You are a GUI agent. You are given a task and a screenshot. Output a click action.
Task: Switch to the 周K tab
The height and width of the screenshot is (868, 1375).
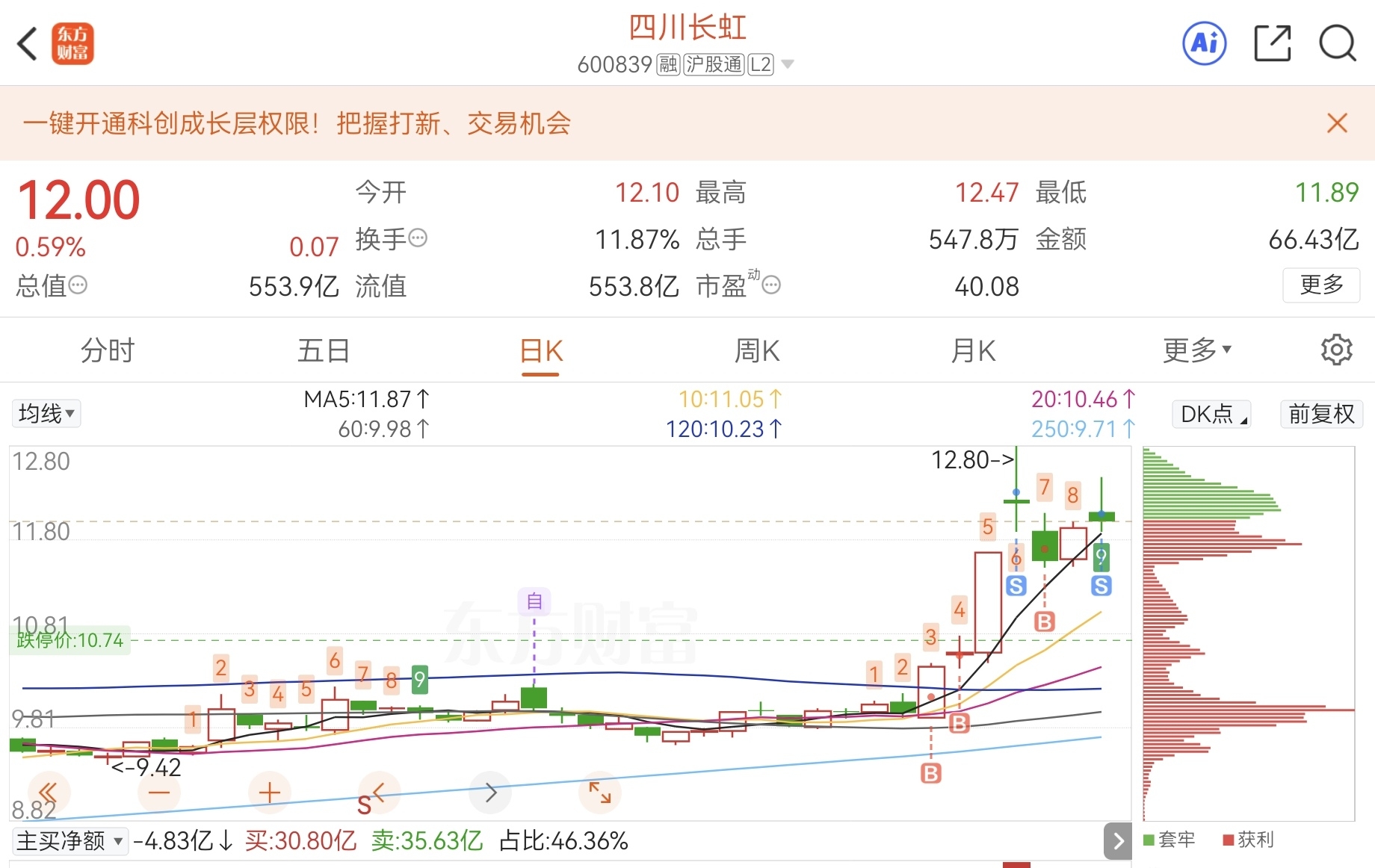coord(757,350)
